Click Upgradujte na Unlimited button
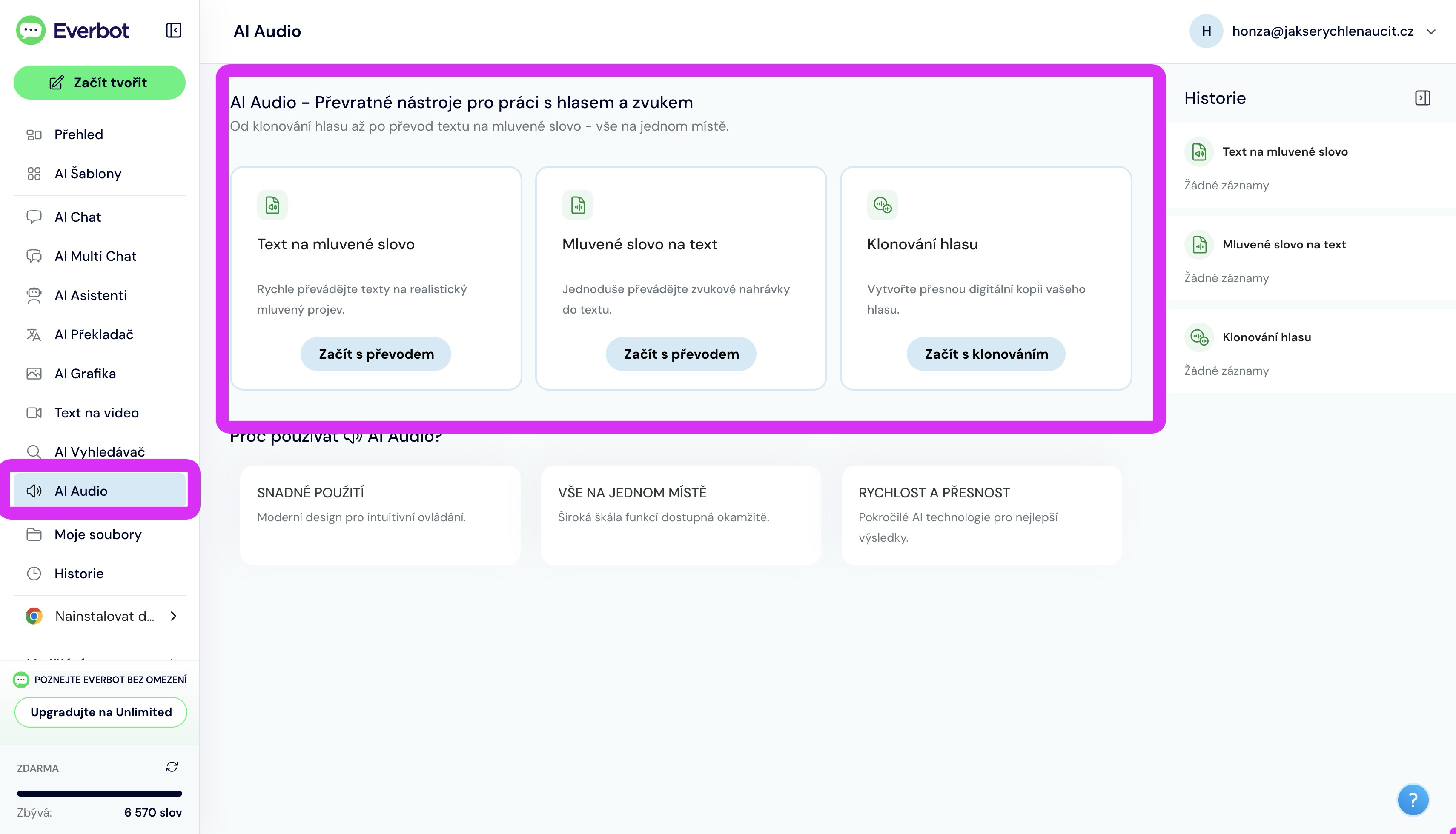Viewport: 1456px width, 834px height. click(100, 712)
